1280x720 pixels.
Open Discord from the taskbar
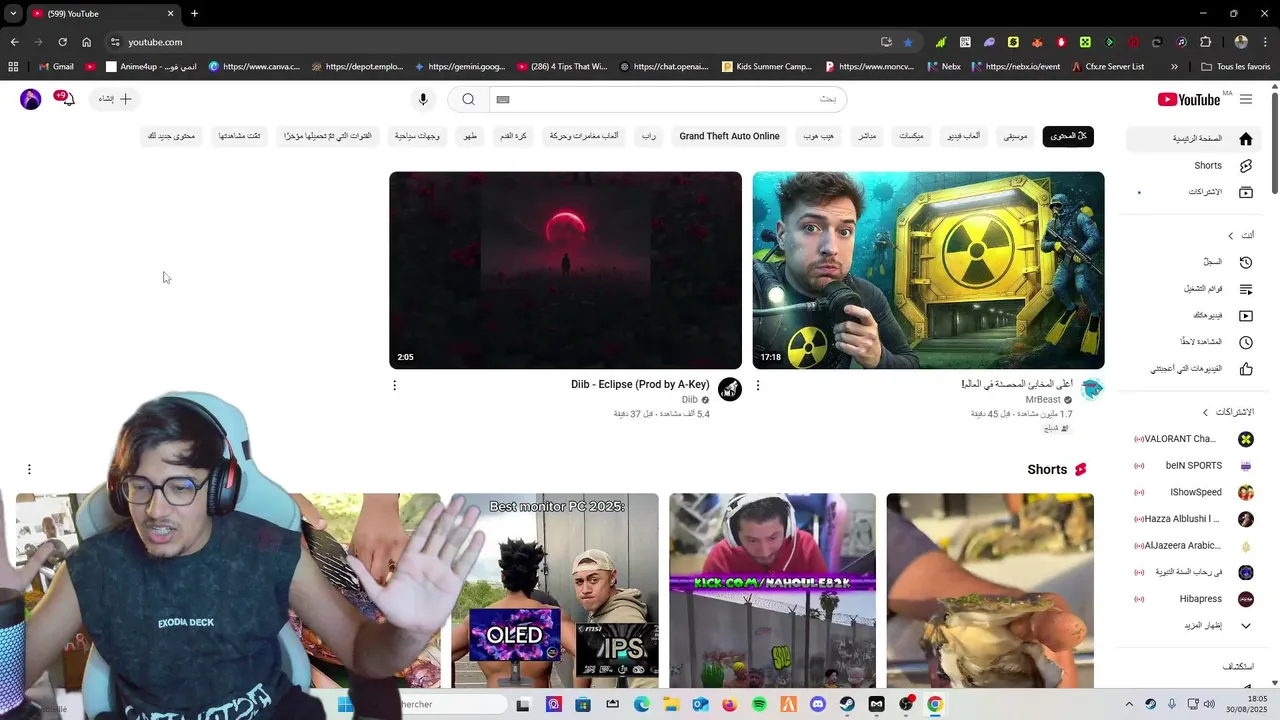(x=818, y=705)
